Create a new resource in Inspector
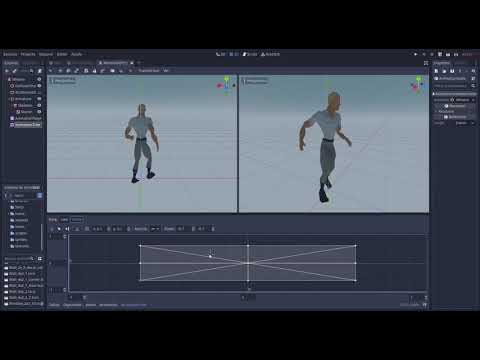This screenshot has width=480, height=360. pos(436,71)
